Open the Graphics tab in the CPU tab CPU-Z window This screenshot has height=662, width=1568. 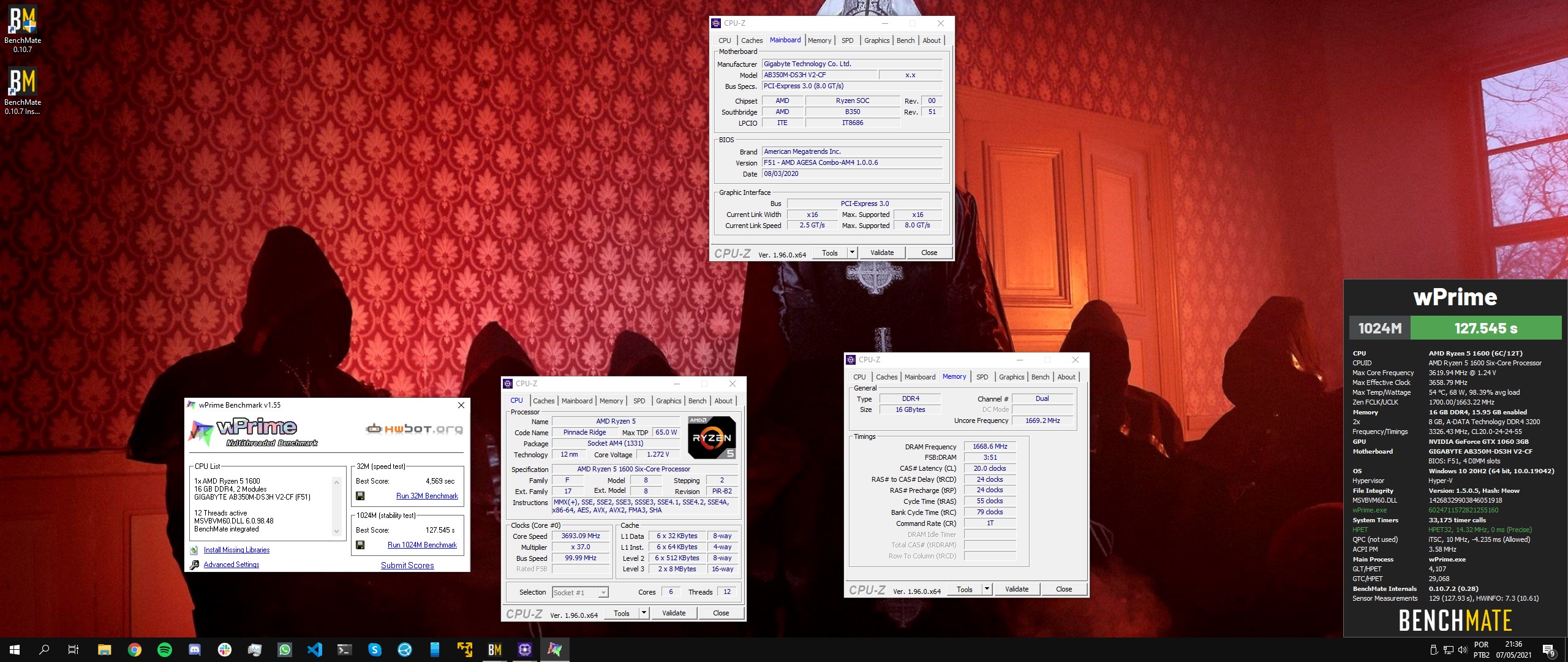(x=668, y=401)
